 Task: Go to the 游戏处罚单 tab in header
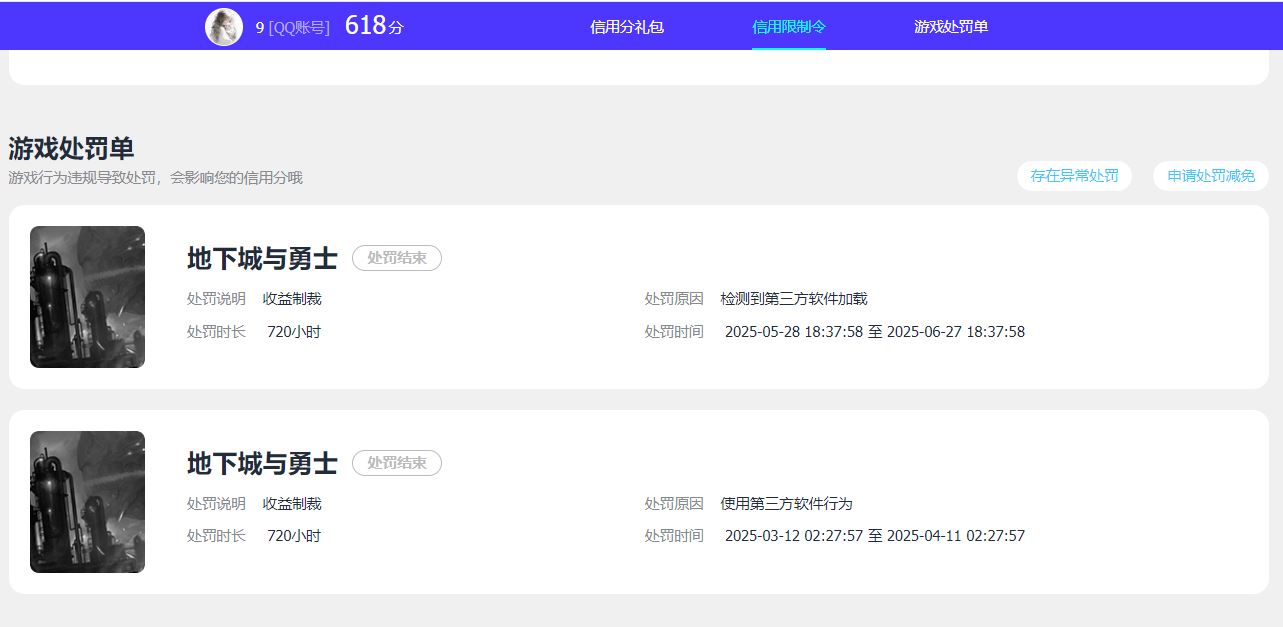pos(951,27)
